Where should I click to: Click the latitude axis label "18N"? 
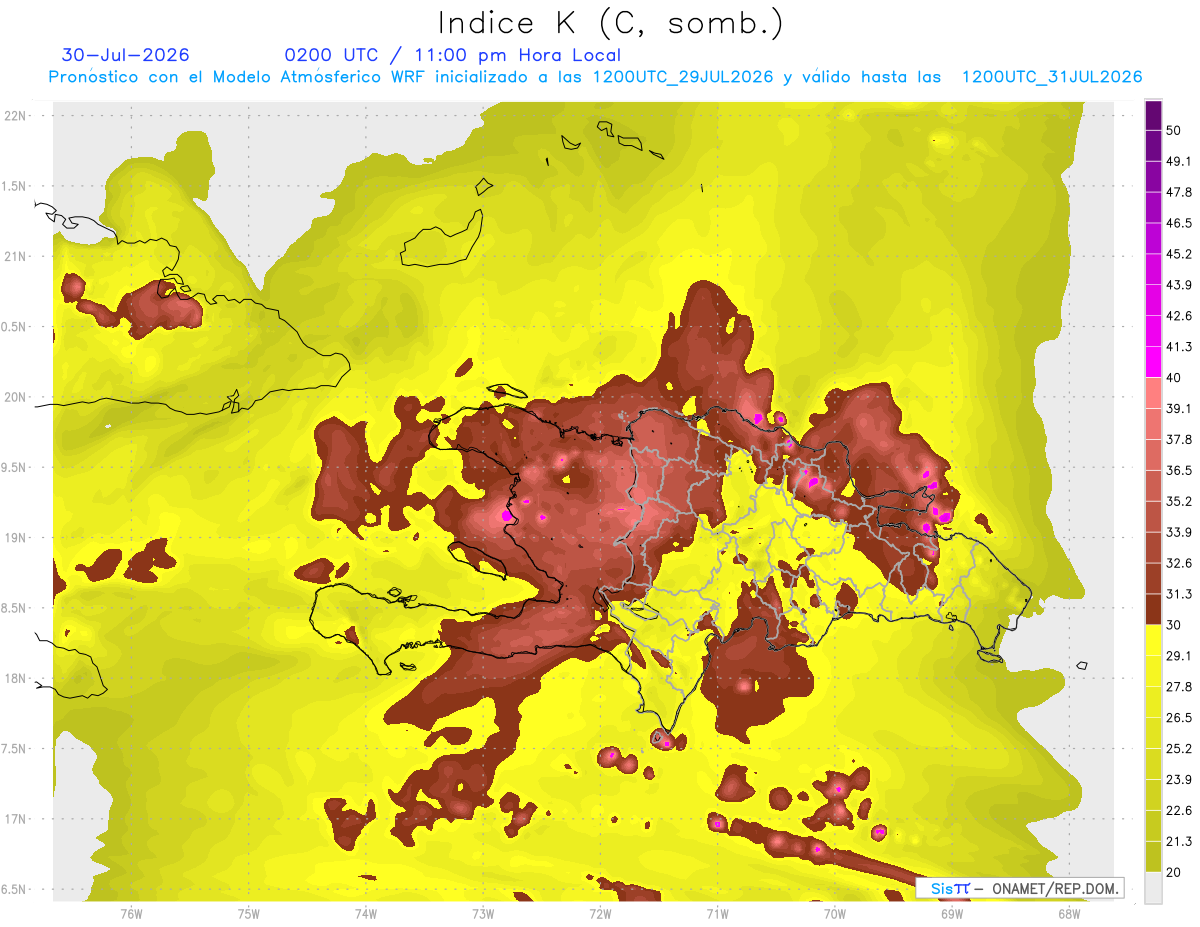pos(16,679)
